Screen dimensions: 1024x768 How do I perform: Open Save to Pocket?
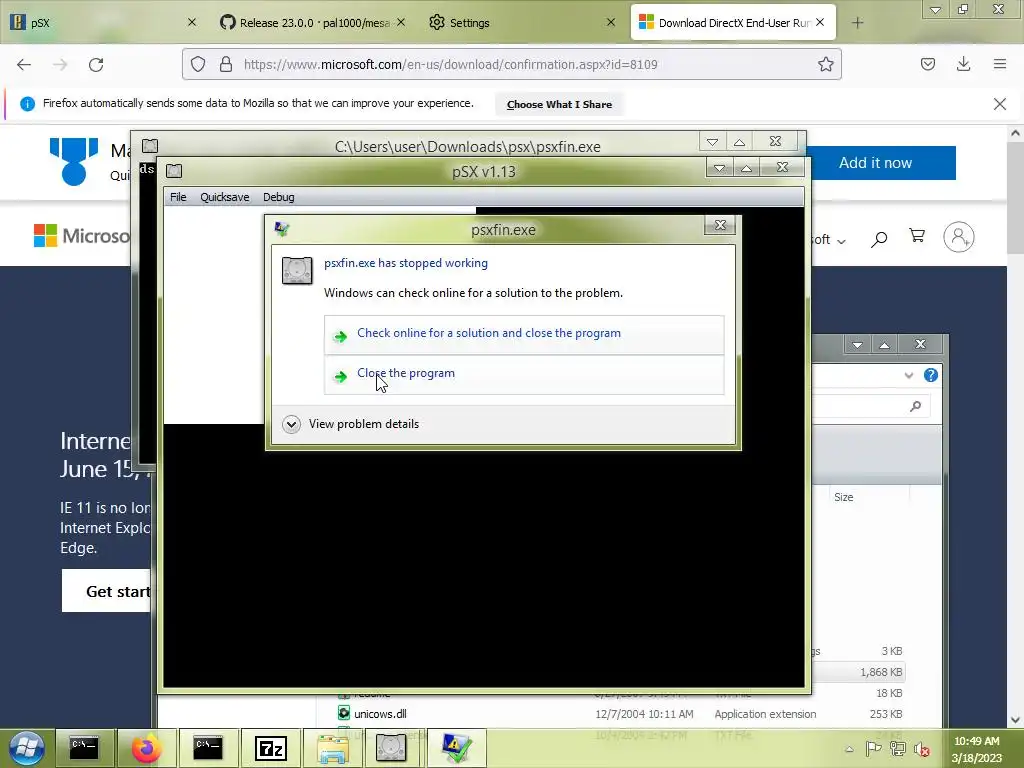tap(928, 64)
